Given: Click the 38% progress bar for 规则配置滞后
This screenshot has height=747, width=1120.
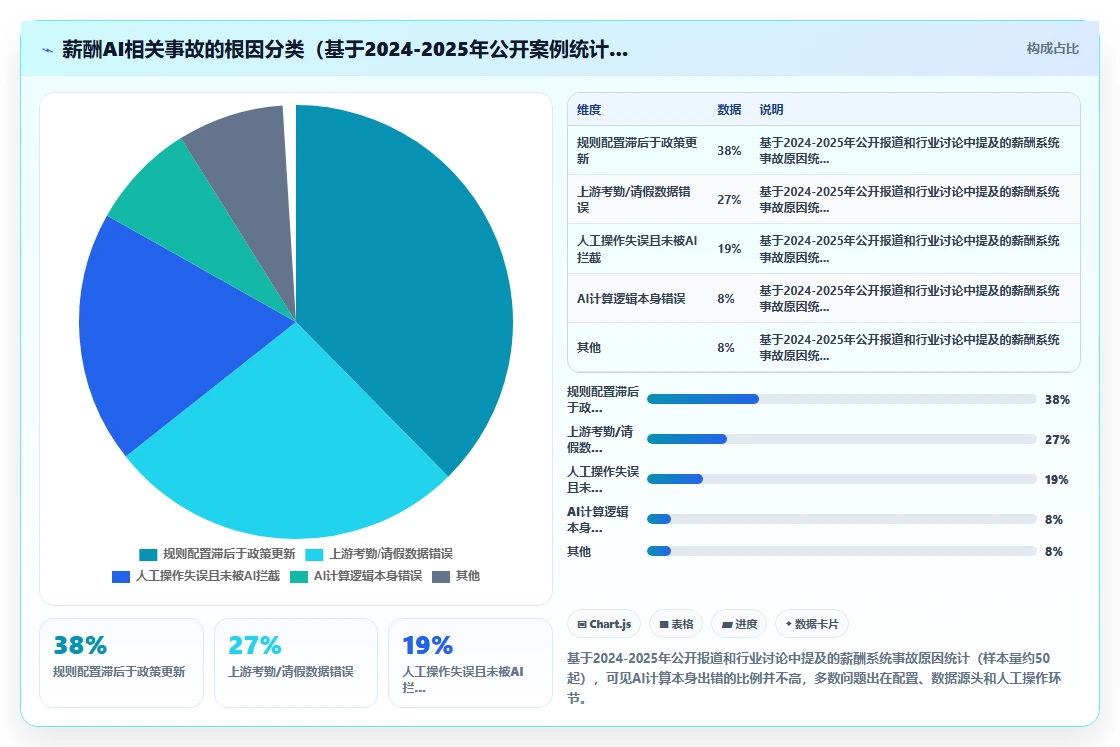Looking at the screenshot, I should pyautogui.click(x=841, y=399).
